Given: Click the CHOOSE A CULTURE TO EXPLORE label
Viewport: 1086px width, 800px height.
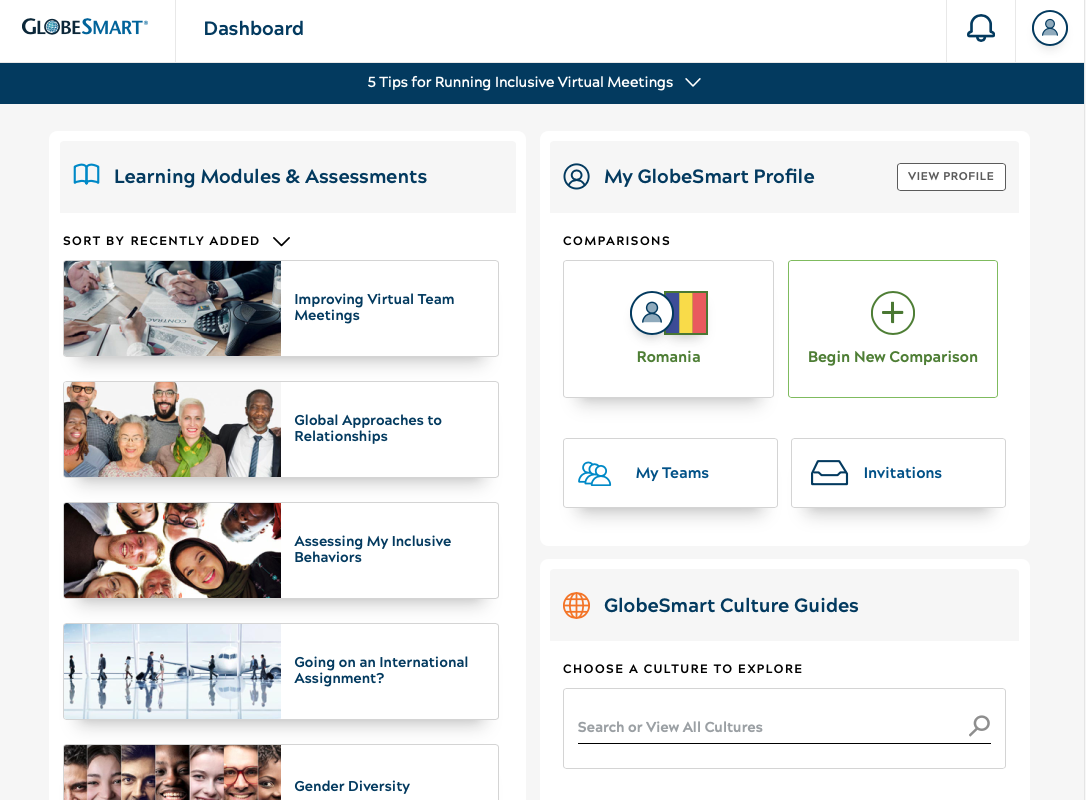Looking at the screenshot, I should [x=682, y=669].
